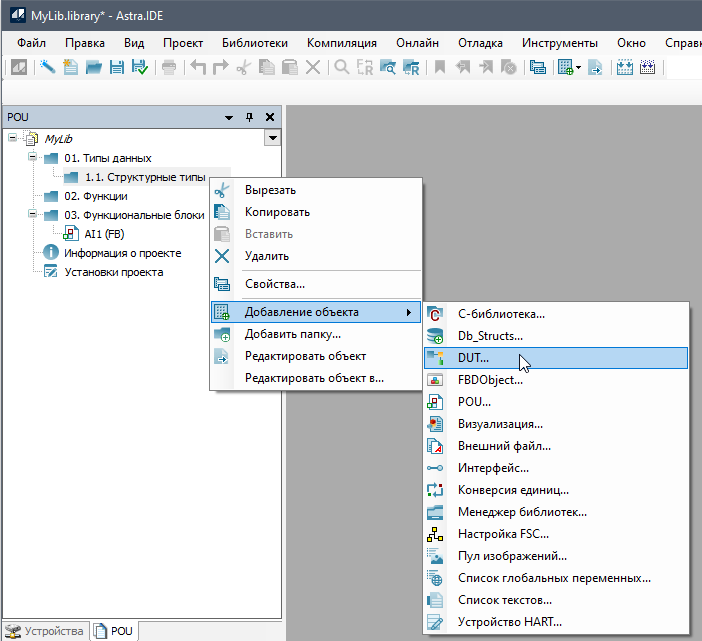Screen dimensions: 702x641
Task: Click 'Свойства...' in the context menu
Action: (274, 284)
